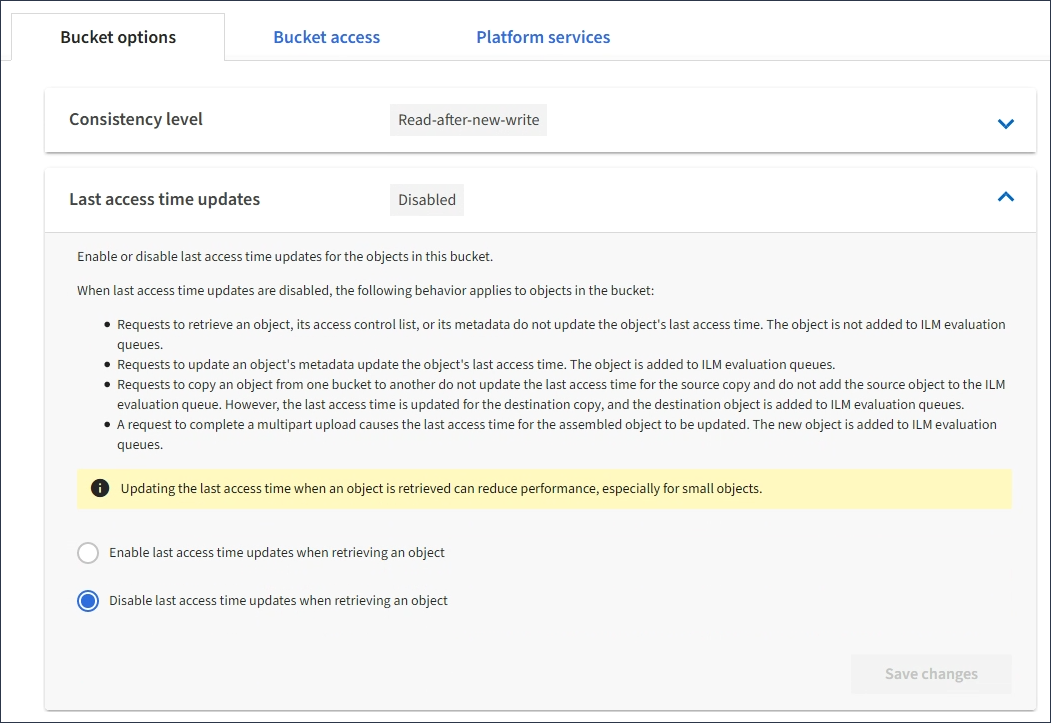Click the "Enable last access time updates" label text
1051x723 pixels.
277,552
